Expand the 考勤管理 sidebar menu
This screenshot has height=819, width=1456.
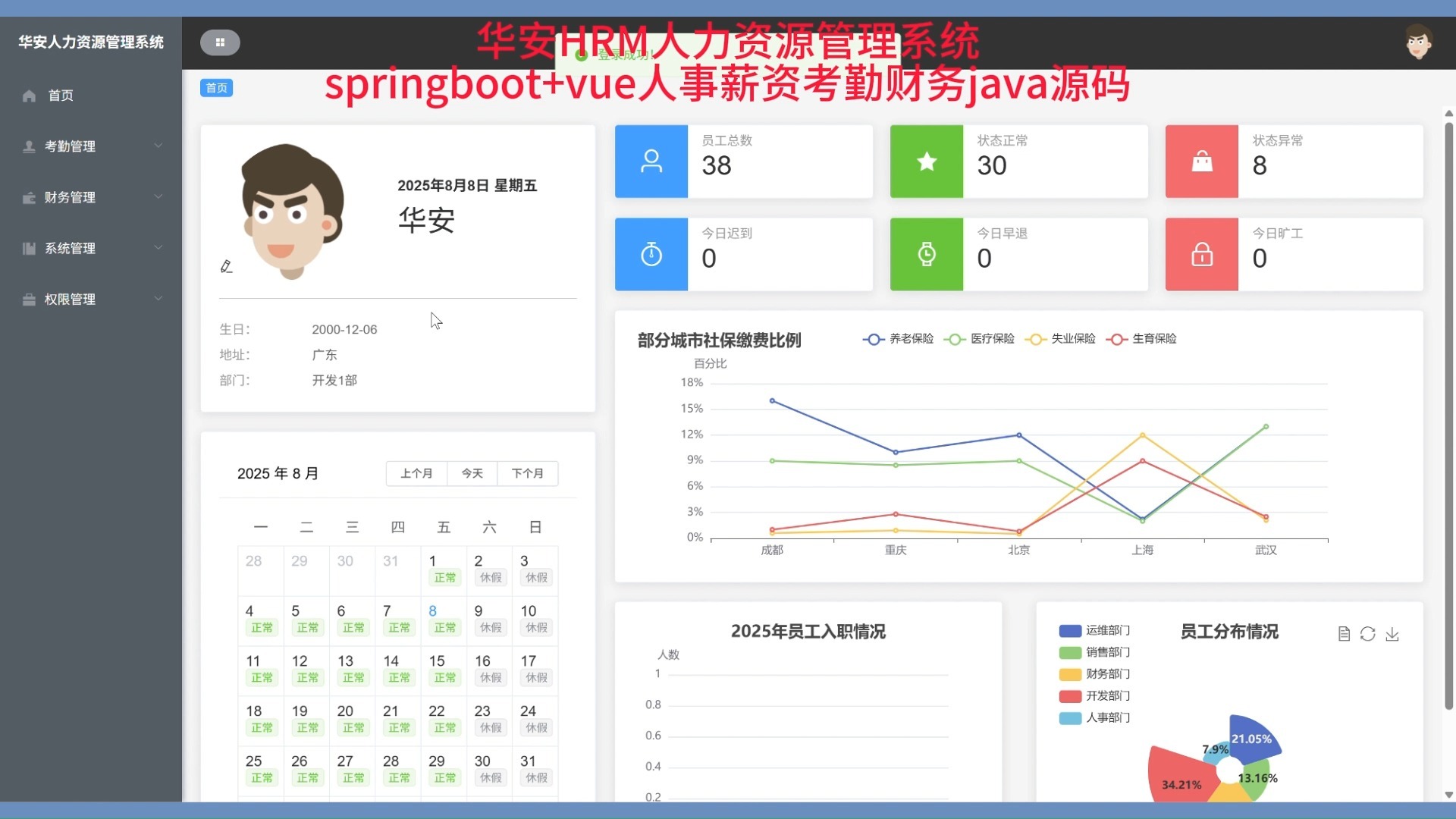(91, 146)
